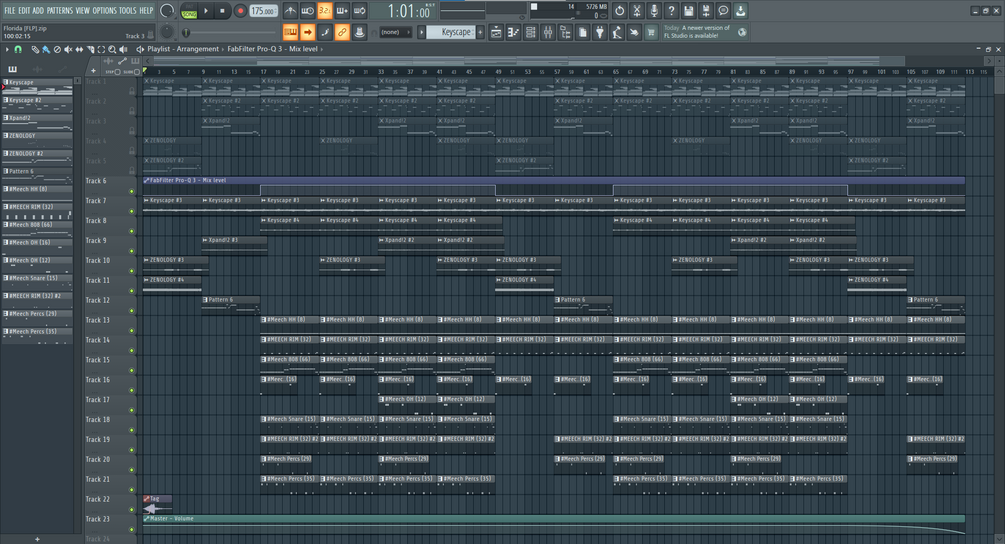Screen dimensions: 1005x544
Task: Open the (none) pattern group dropdown
Action: point(395,32)
